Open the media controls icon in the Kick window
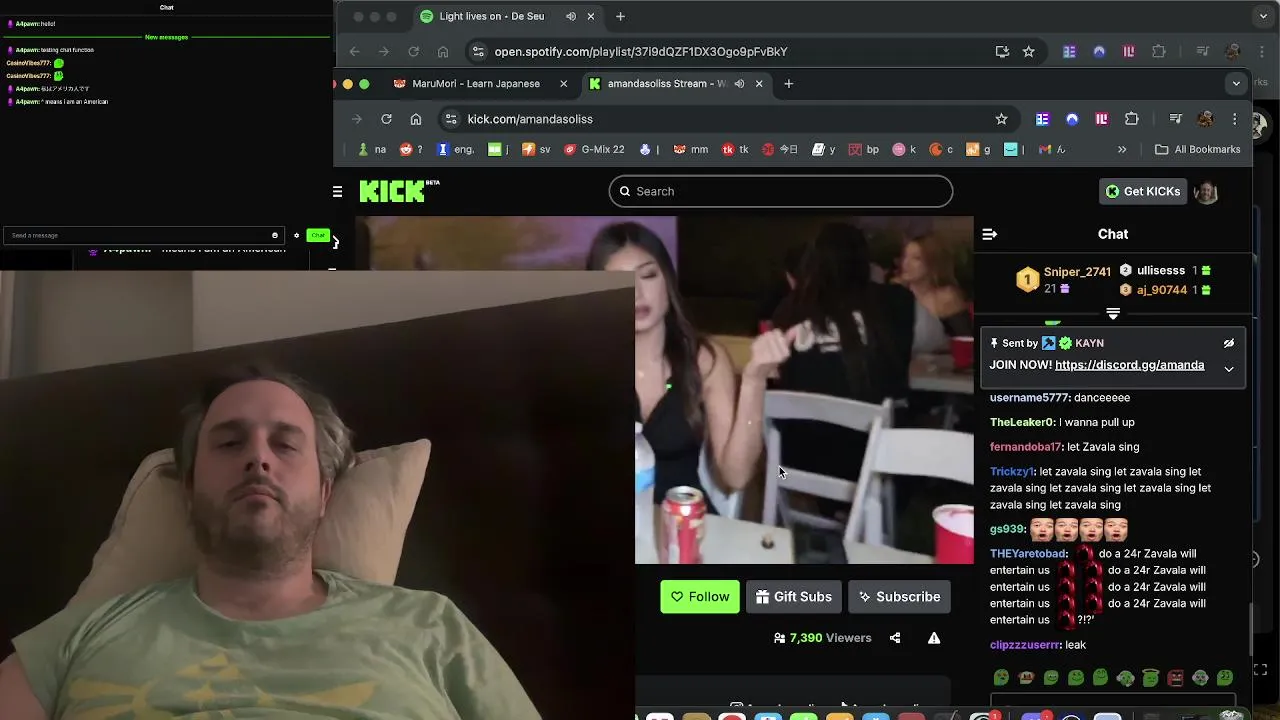This screenshot has height=720, width=1280. [x=1176, y=119]
